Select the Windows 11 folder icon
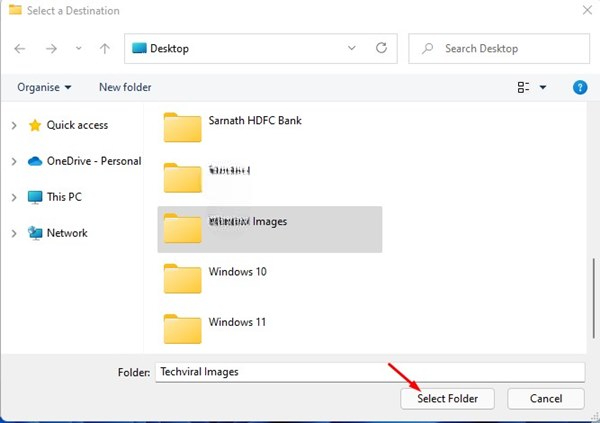Screen dimensions: 600x423 pyautogui.click(x=183, y=330)
